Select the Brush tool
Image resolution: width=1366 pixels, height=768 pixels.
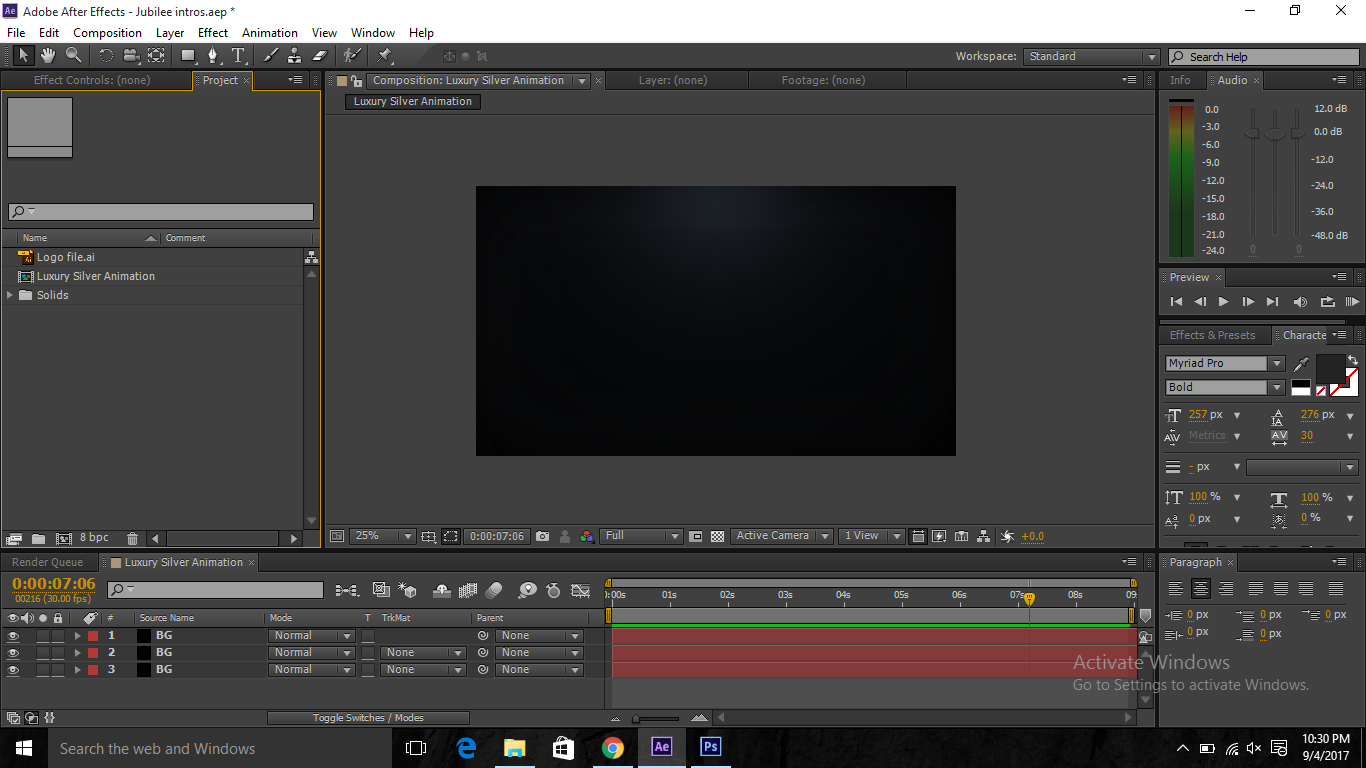270,56
